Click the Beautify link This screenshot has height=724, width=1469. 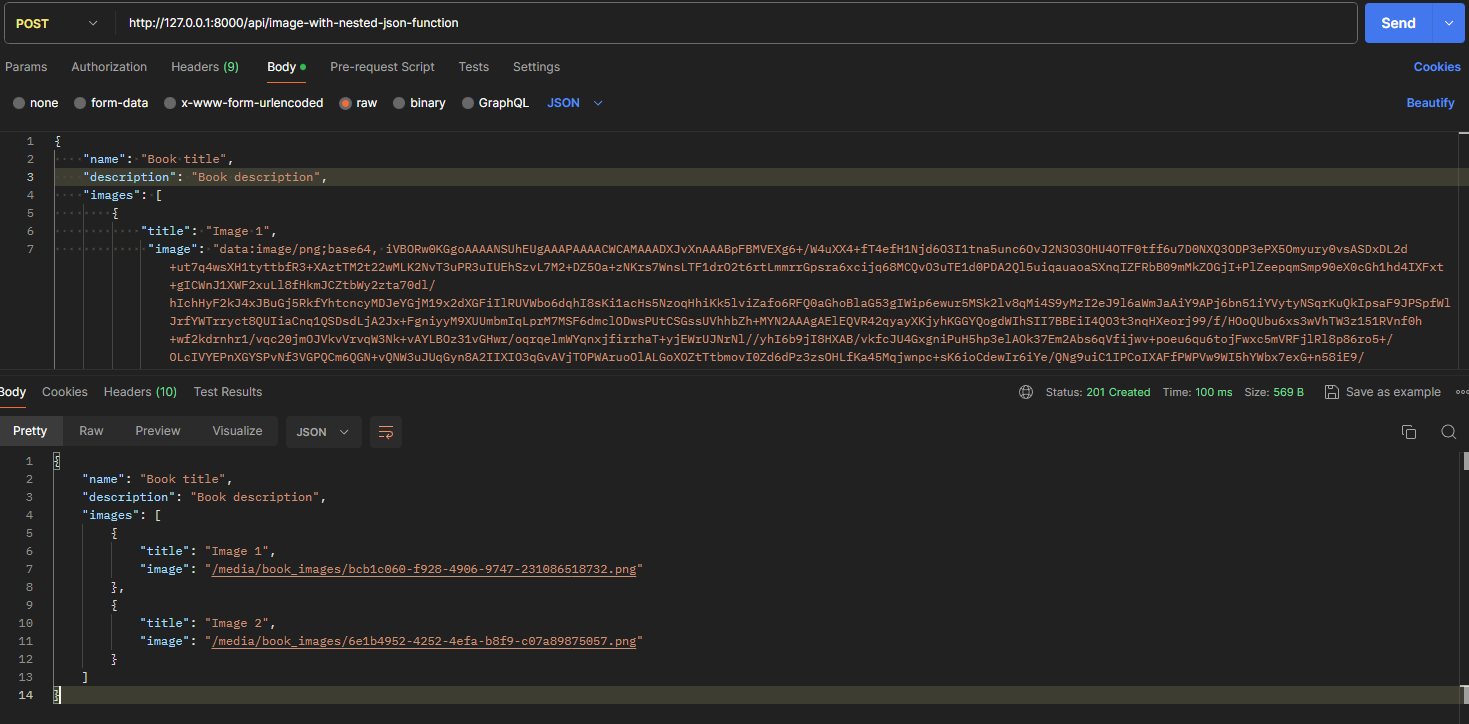click(x=1430, y=103)
